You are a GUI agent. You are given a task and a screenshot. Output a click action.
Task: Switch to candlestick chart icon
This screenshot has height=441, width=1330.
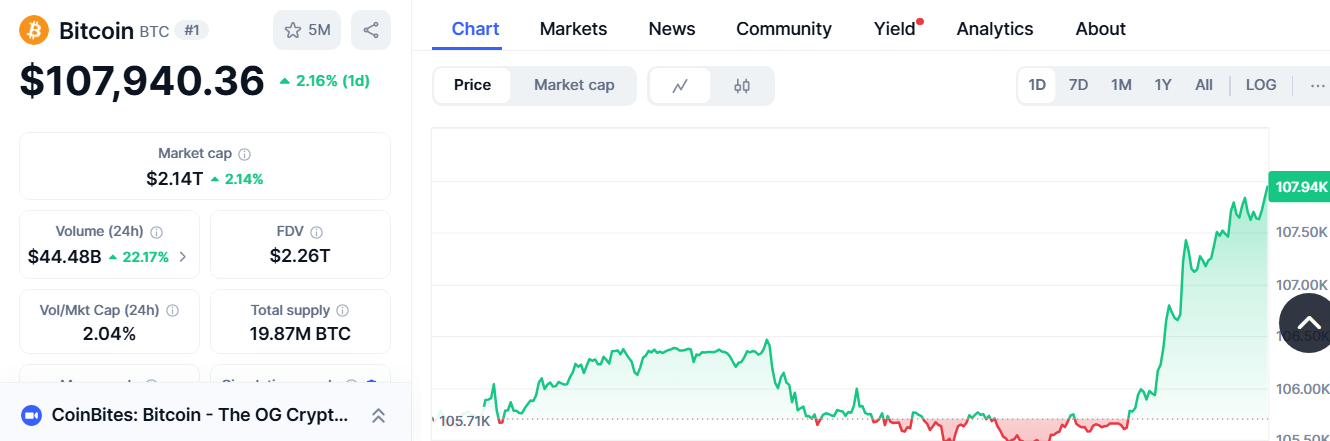pyautogui.click(x=742, y=85)
